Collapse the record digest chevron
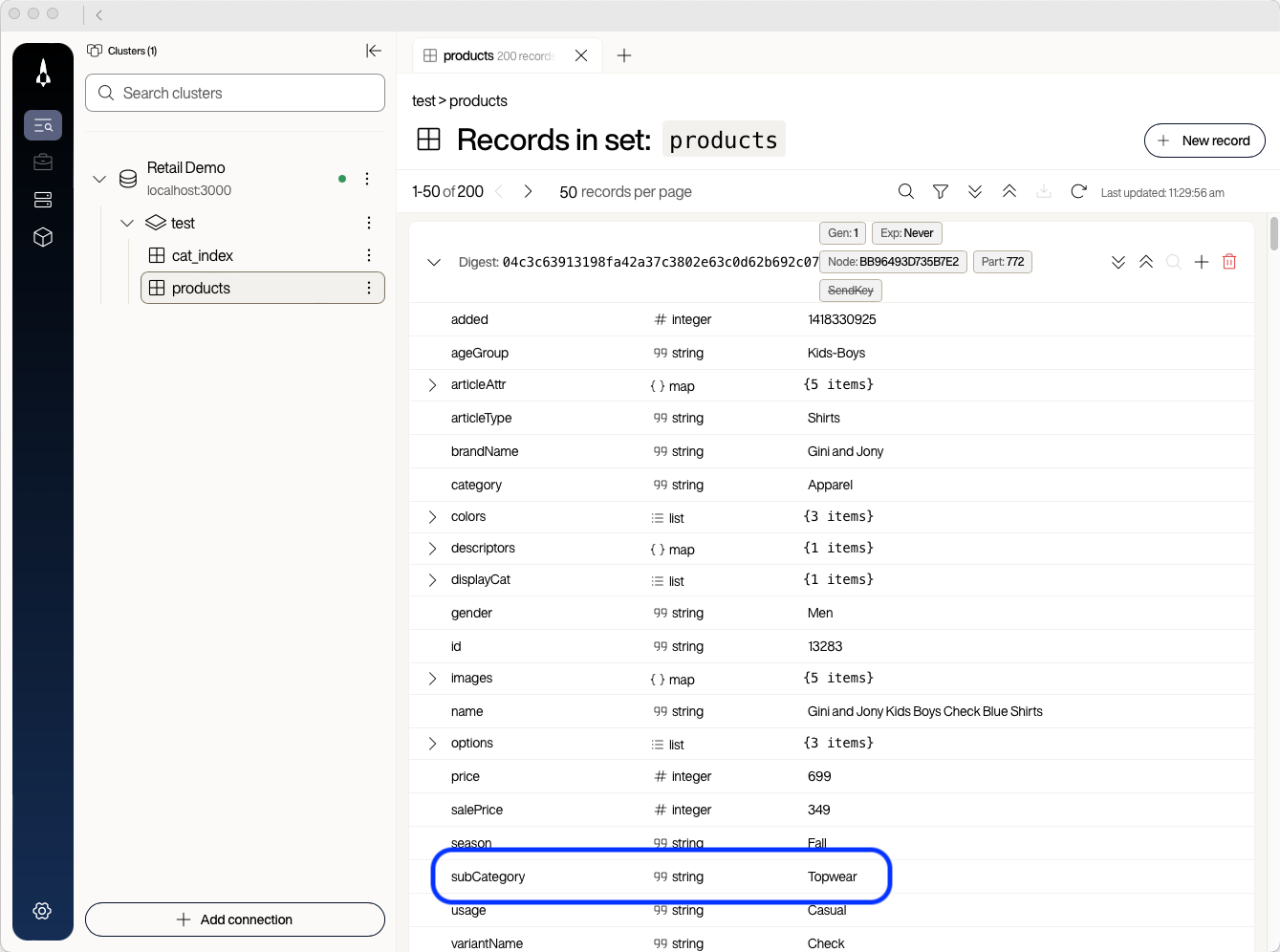This screenshot has height=952, width=1280. 434,262
